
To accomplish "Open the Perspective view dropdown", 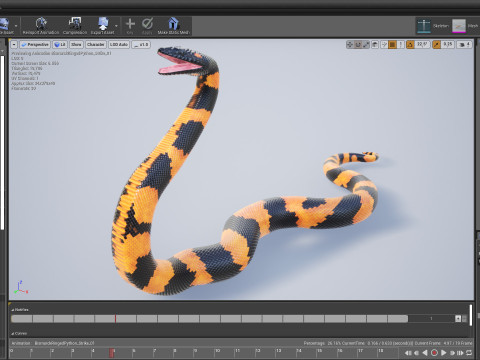I will (x=35, y=44).
